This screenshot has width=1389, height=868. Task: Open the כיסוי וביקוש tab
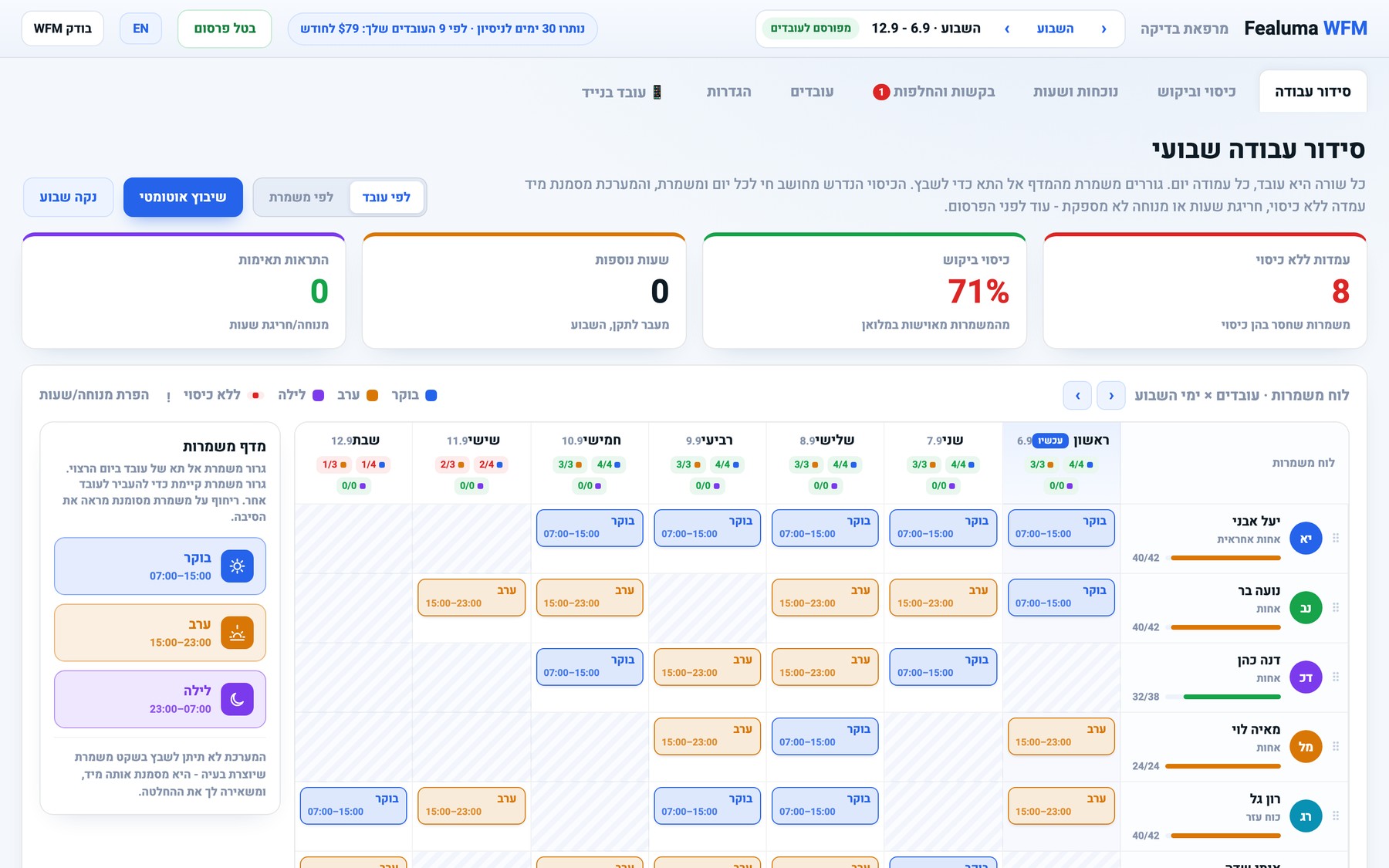tap(1196, 92)
